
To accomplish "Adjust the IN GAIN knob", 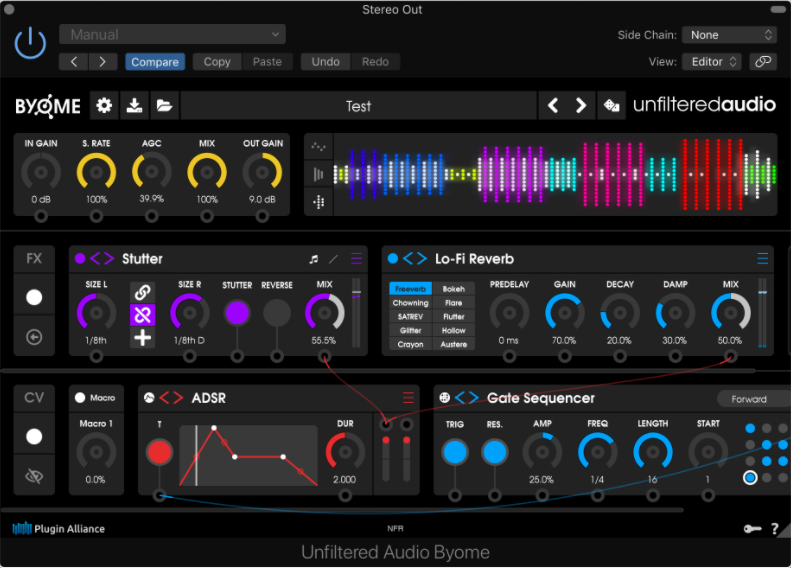I will coord(41,172).
